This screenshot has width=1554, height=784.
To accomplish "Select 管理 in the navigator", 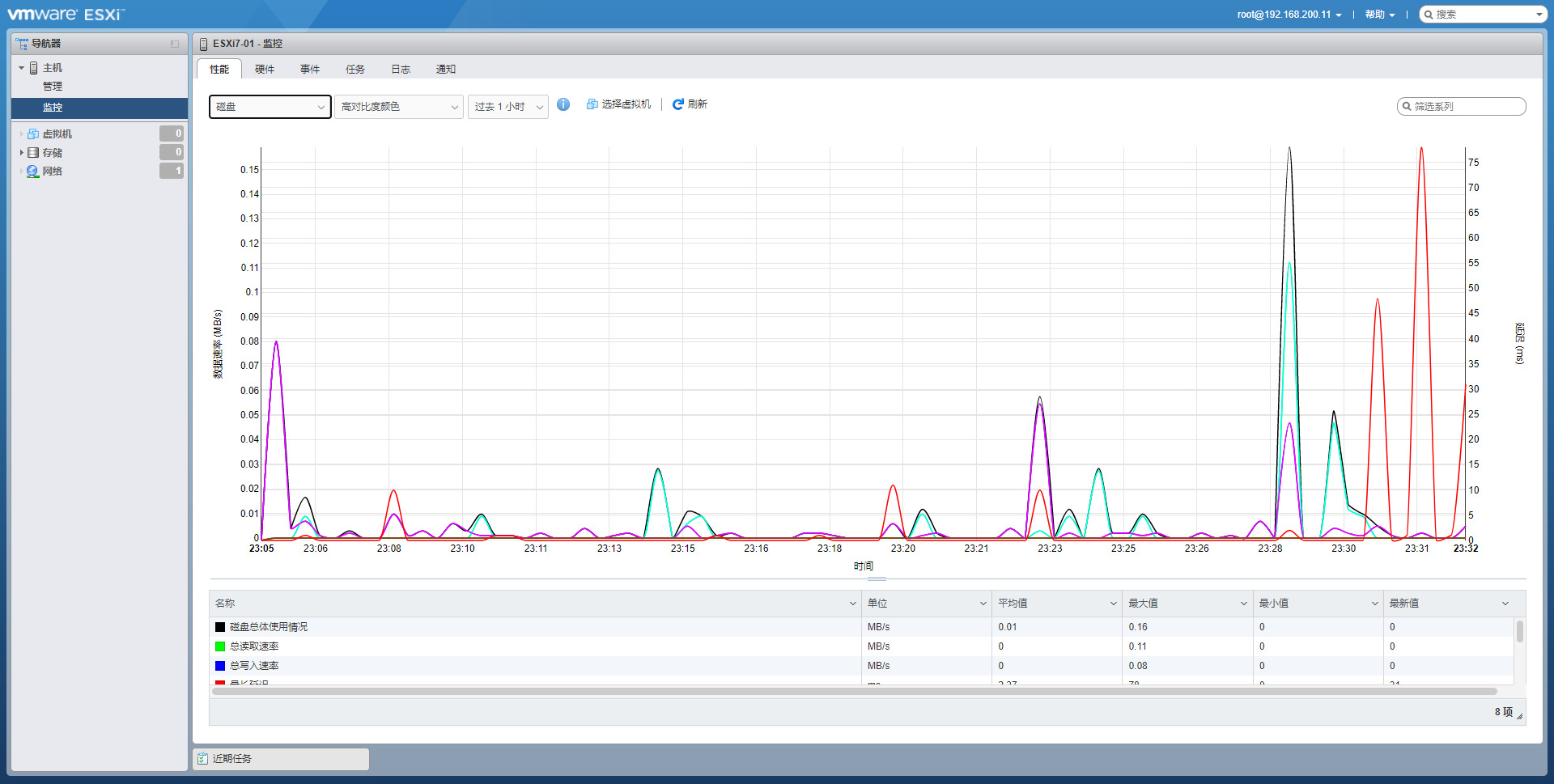I will [x=53, y=87].
